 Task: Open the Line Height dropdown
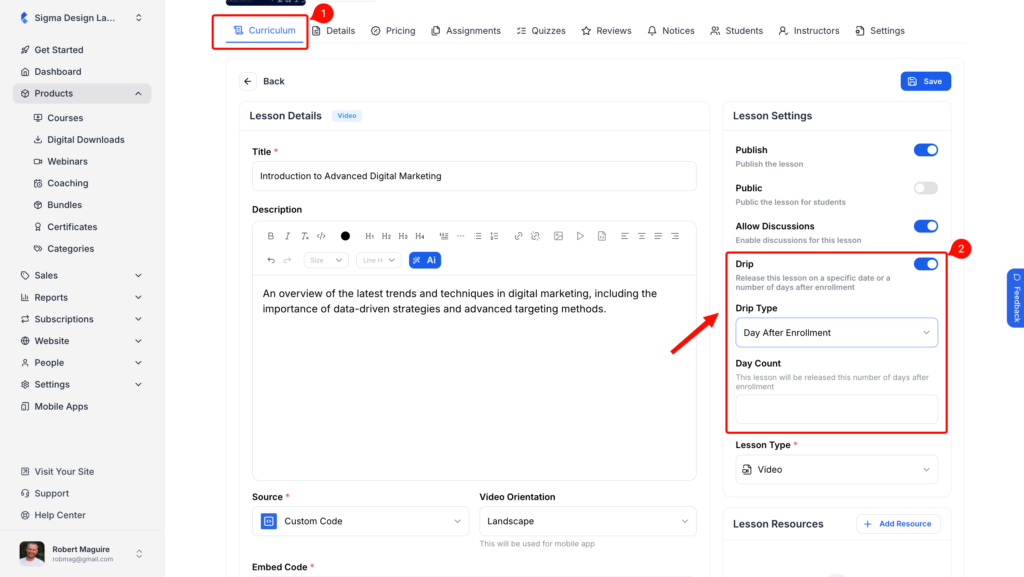379,260
